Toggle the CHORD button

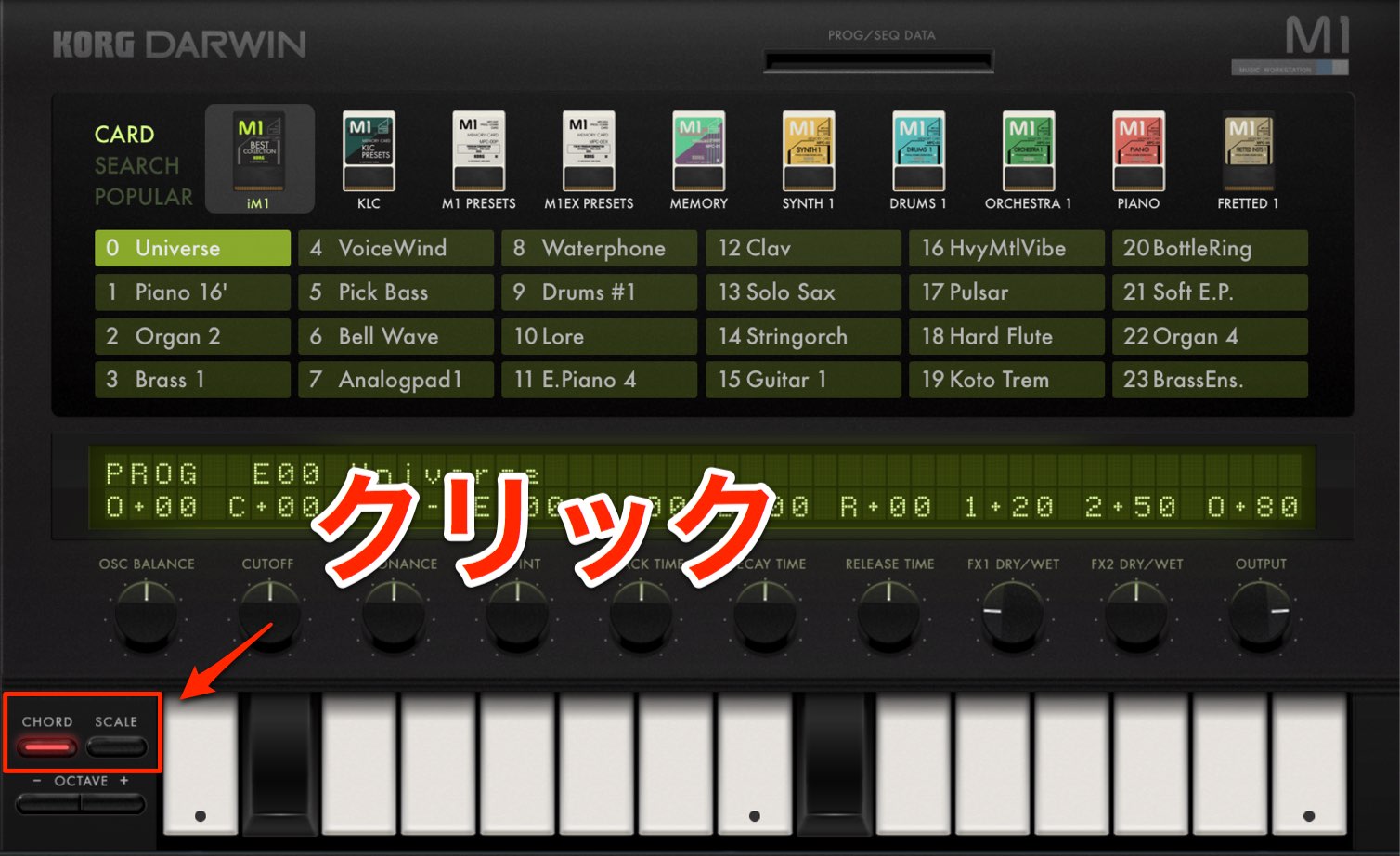click(46, 746)
